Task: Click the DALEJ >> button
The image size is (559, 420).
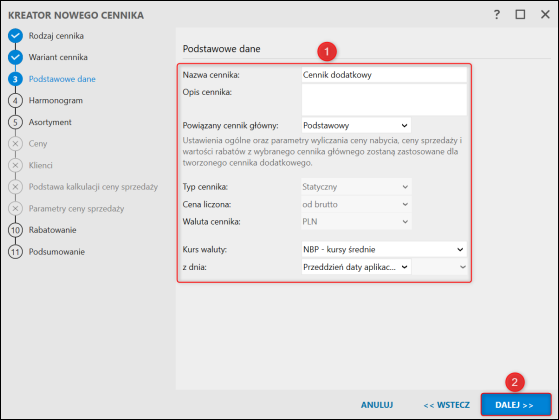Action: tap(516, 405)
